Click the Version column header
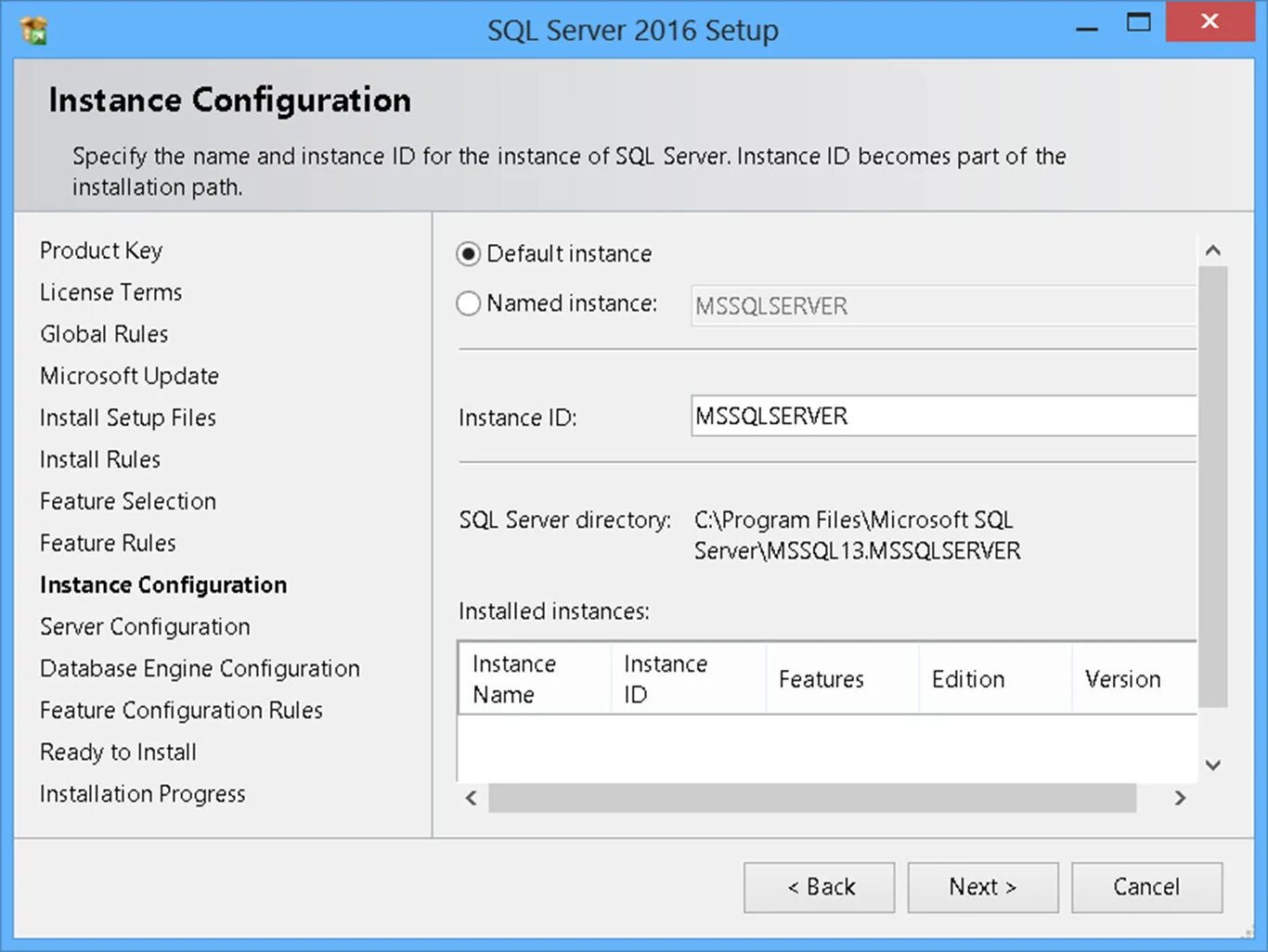The width and height of the screenshot is (1268, 952). pyautogui.click(x=1134, y=679)
